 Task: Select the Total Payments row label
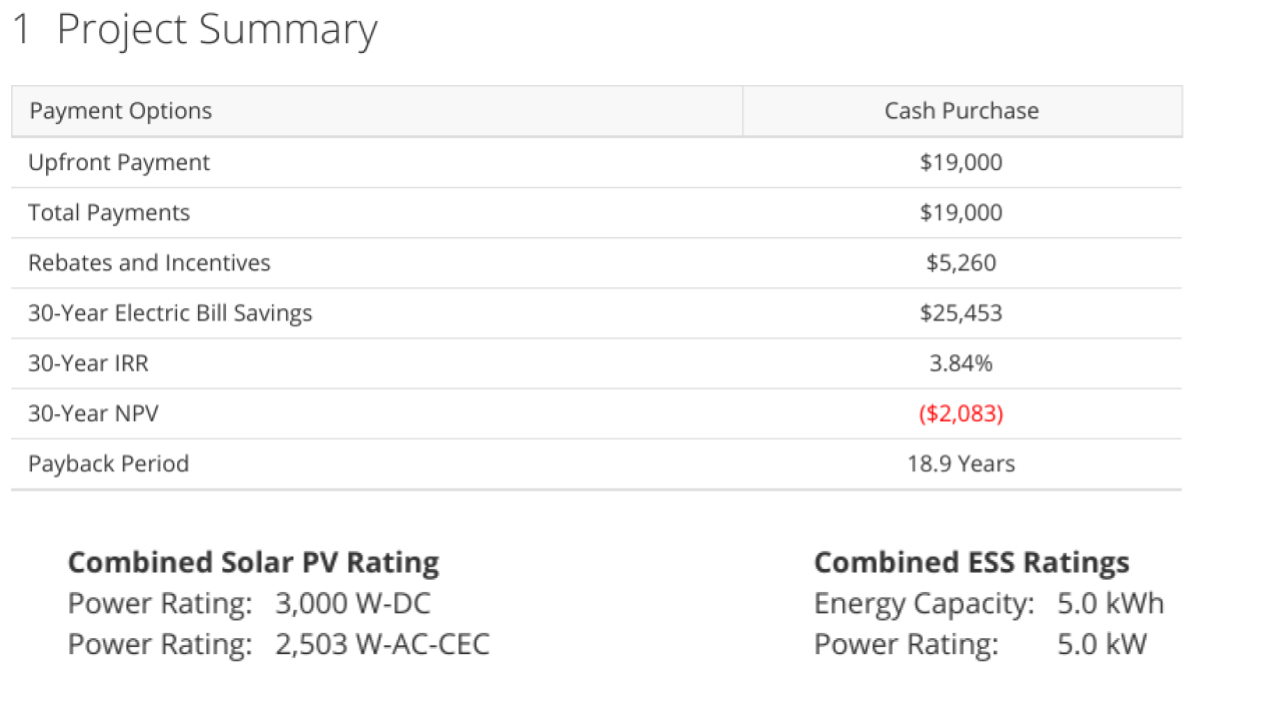coord(109,213)
